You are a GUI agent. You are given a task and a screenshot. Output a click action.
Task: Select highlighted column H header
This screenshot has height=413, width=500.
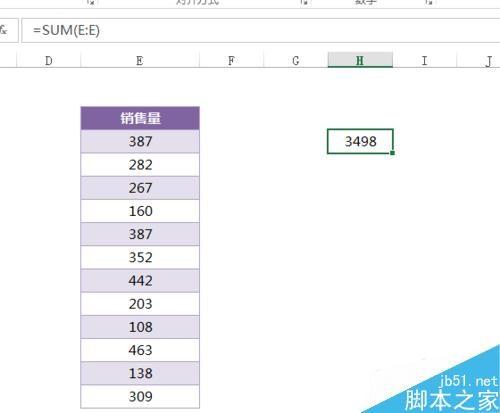[360, 61]
